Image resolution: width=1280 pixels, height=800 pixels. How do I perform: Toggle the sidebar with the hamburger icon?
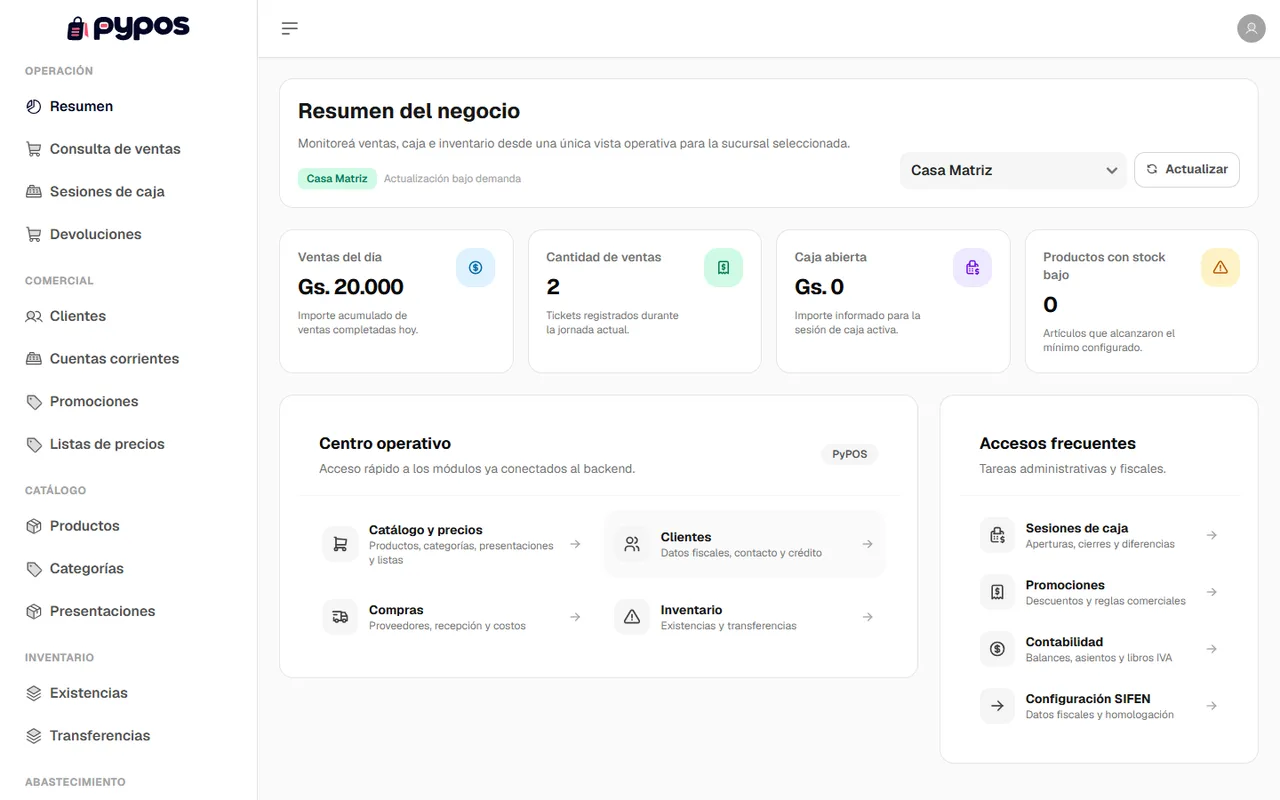click(290, 28)
